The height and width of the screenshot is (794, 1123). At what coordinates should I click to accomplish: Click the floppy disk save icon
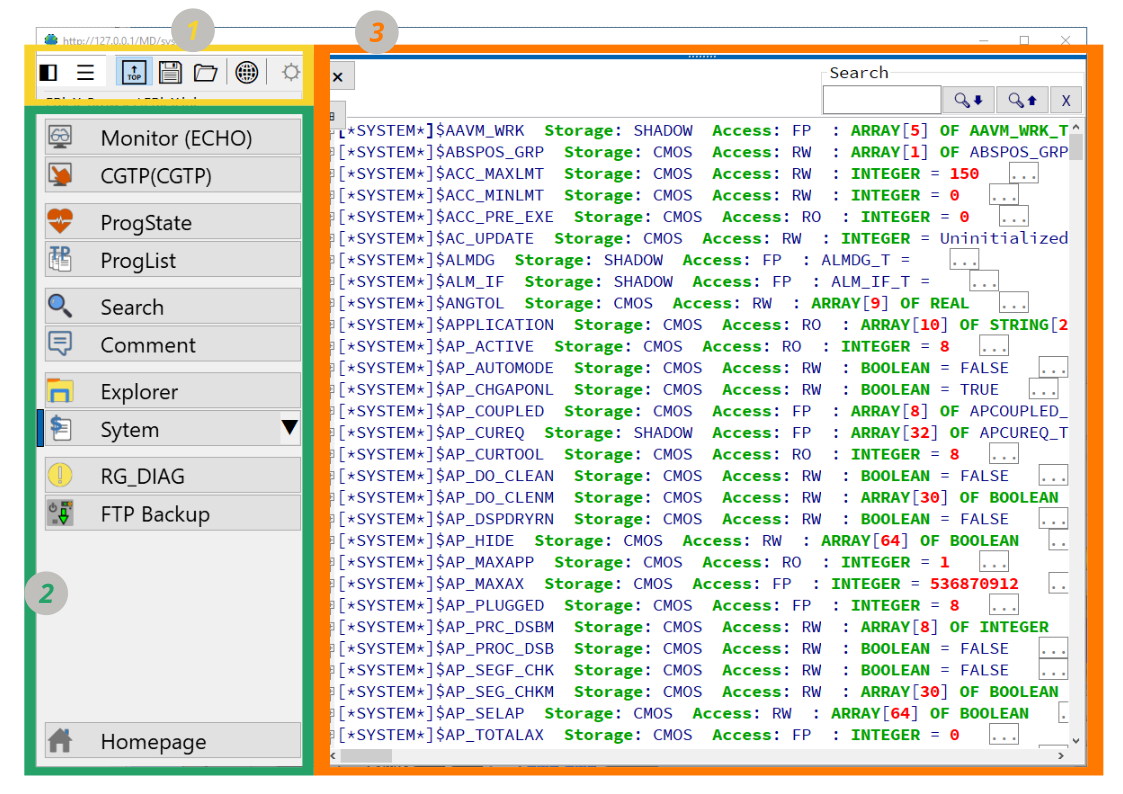170,71
